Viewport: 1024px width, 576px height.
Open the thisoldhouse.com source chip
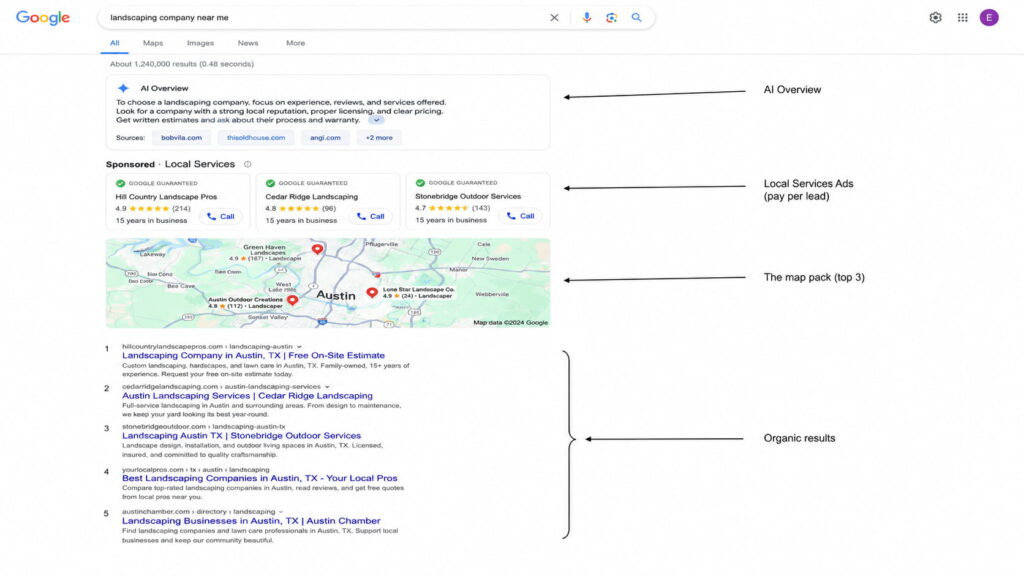click(x=256, y=138)
